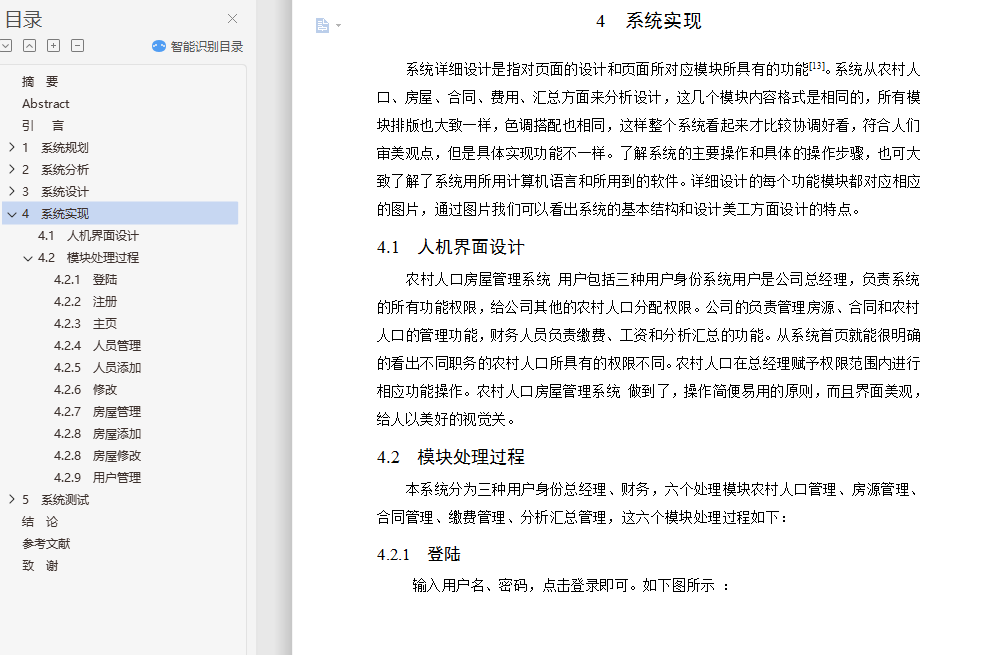The image size is (994, 655).
Task: Jump to 致 谢 in outline
Action: 40,566
